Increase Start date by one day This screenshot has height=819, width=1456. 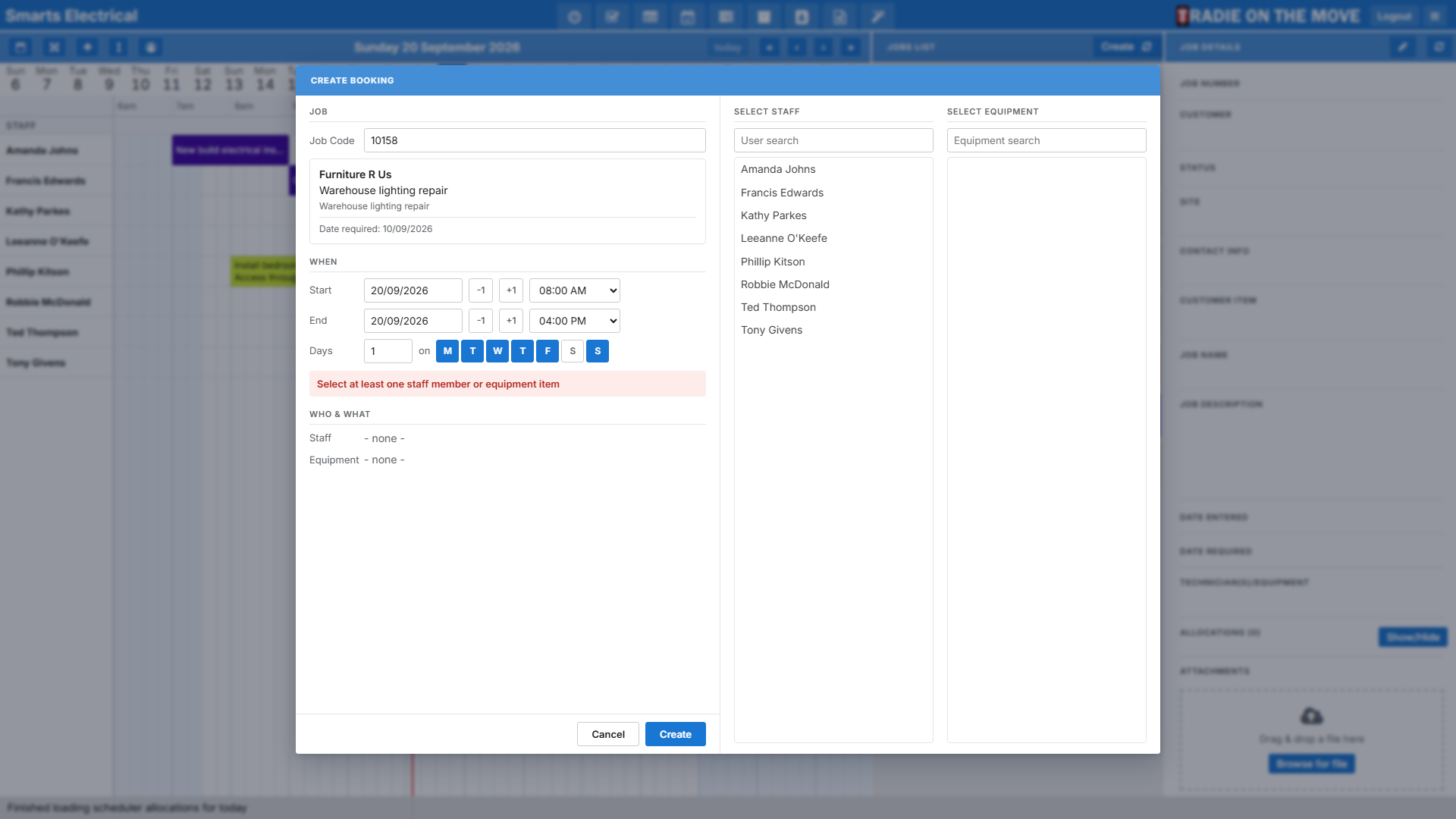pos(511,290)
